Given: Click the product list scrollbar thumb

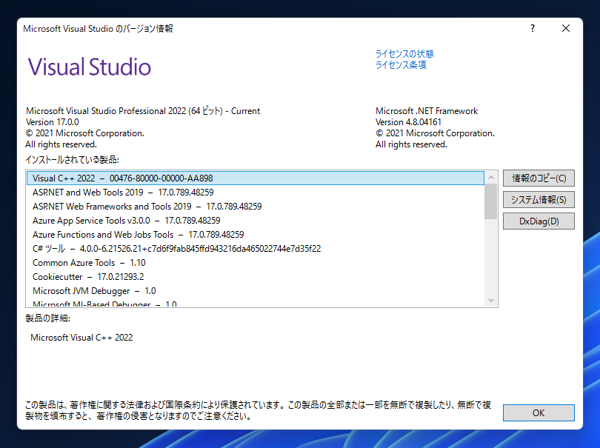Looking at the screenshot, I should 491,202.
